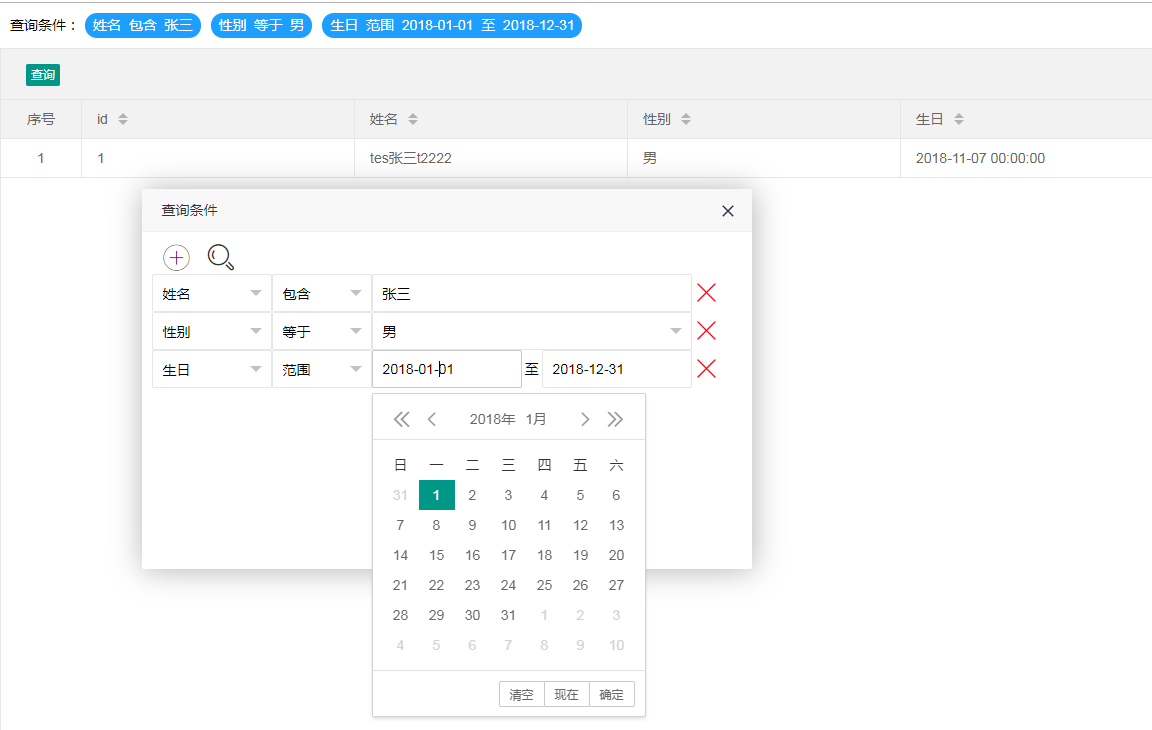Advance calendar to next month
The height and width of the screenshot is (730, 1152).
click(x=585, y=419)
